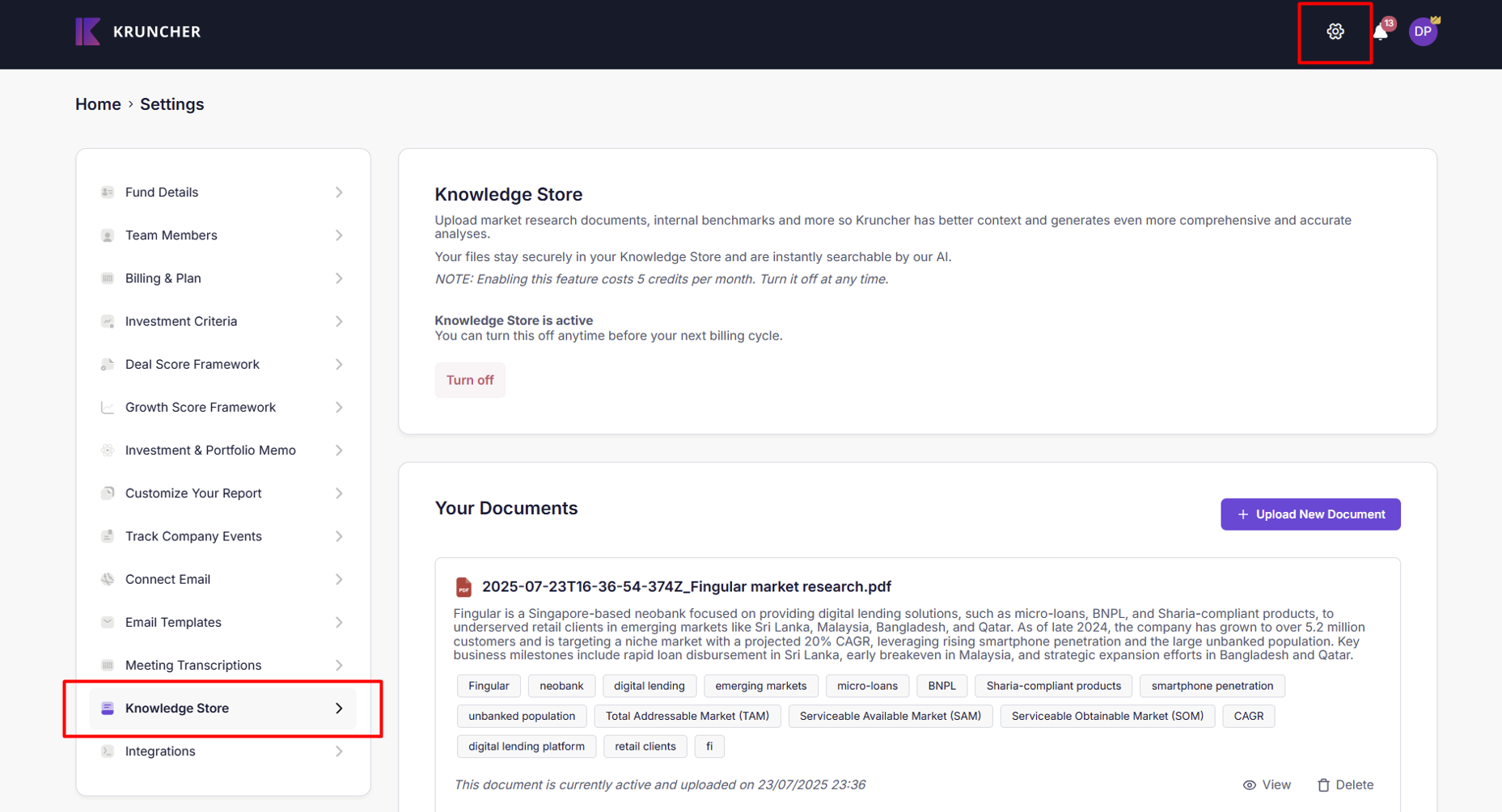Open Team Members settings section
The height and width of the screenshot is (812, 1502).
tap(222, 235)
